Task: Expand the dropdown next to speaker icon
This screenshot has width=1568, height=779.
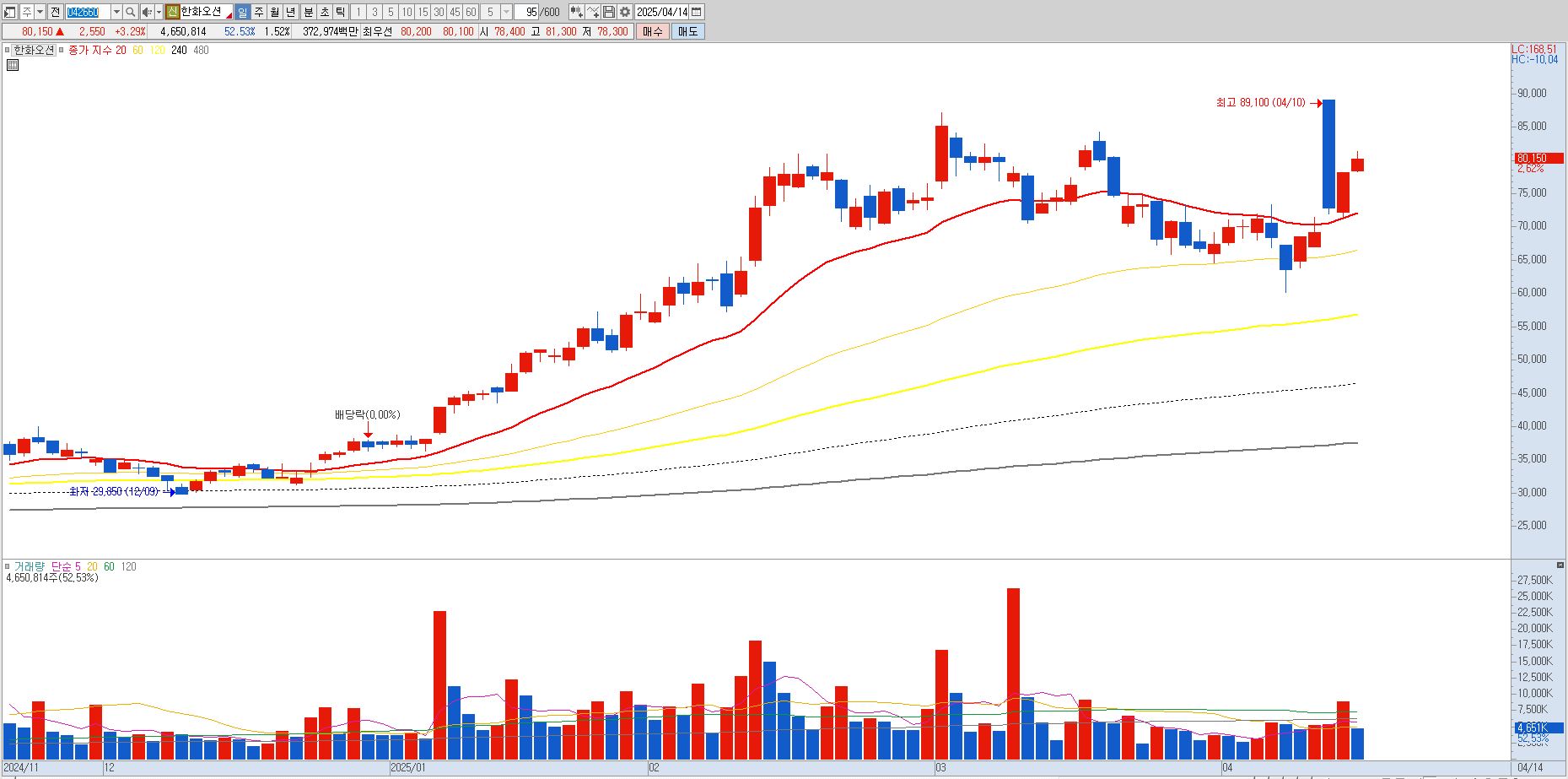Action: 159,12
